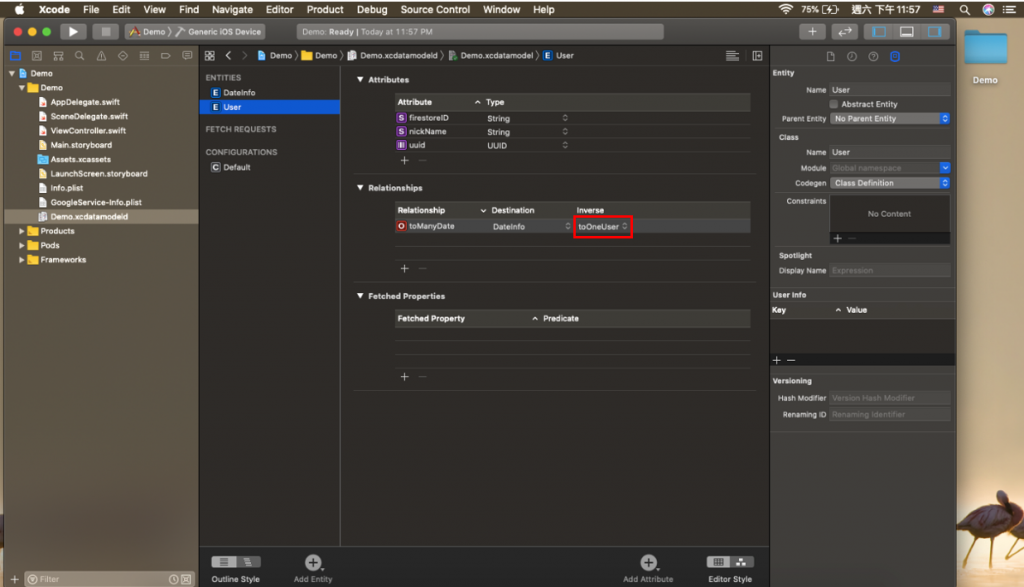This screenshot has width=1024, height=587.
Task: Show the Quick Help inspector
Action: coord(873,56)
